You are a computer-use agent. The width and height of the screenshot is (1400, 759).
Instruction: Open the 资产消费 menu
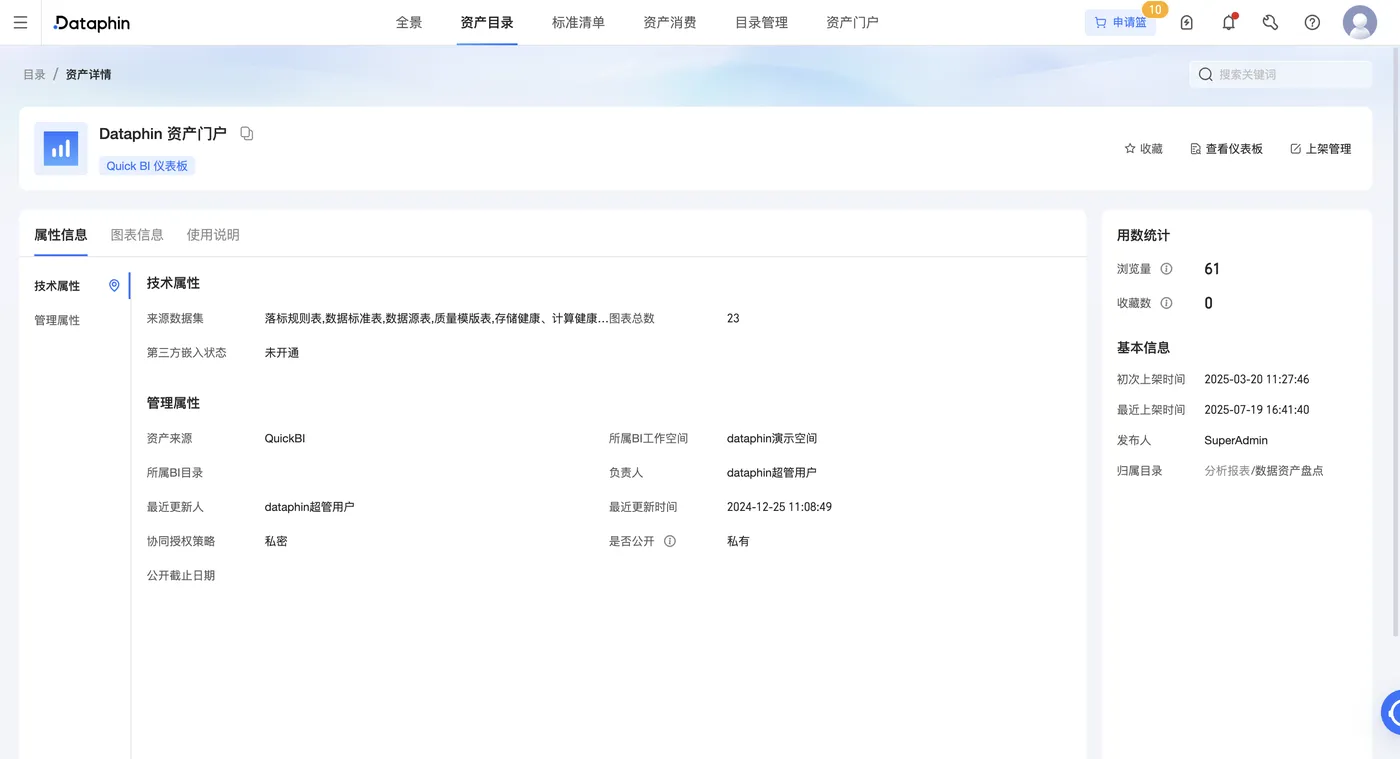[x=670, y=22]
